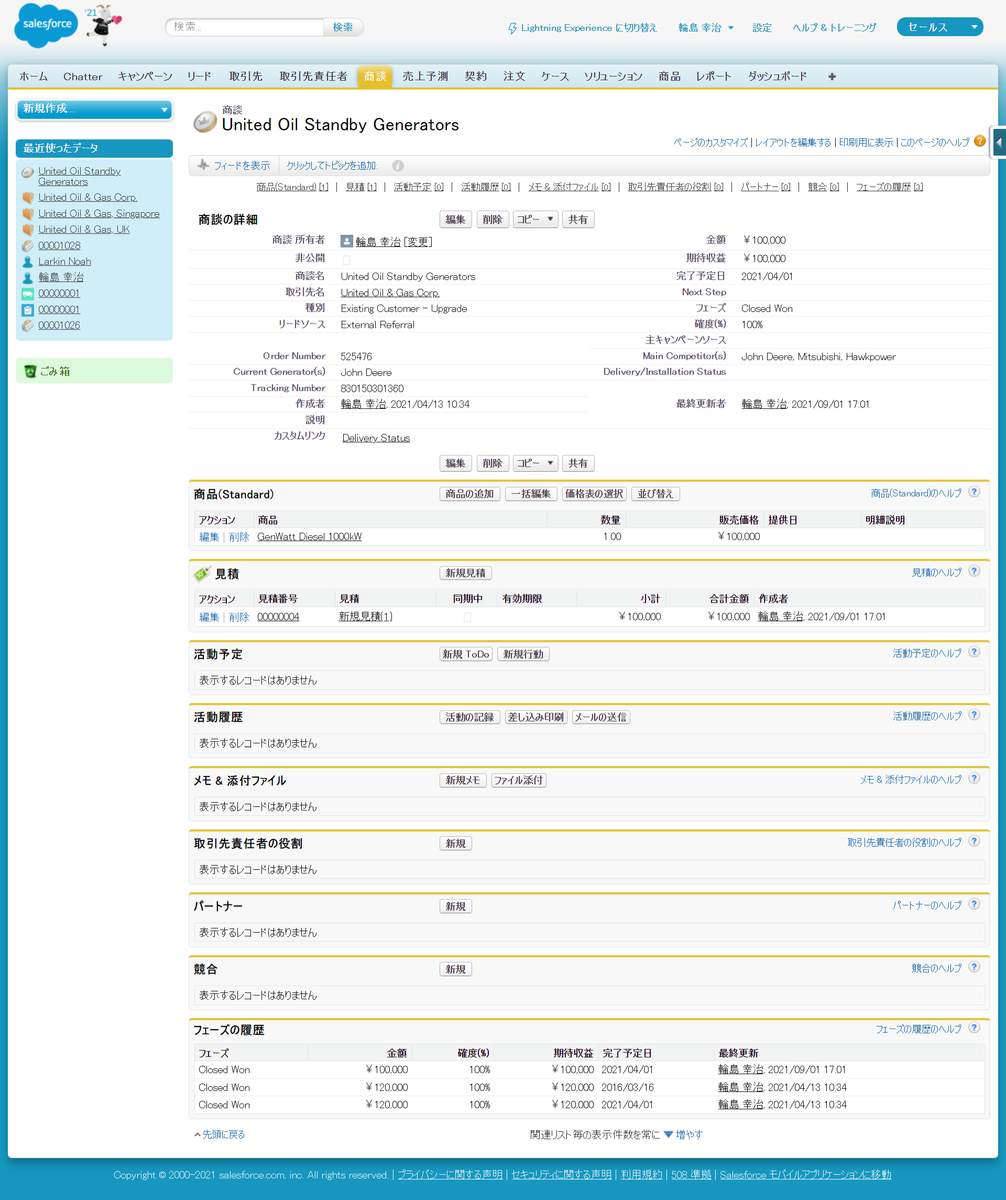Click help icon for 見積 related list
Viewport: 1006px width, 1200px height.
974,572
